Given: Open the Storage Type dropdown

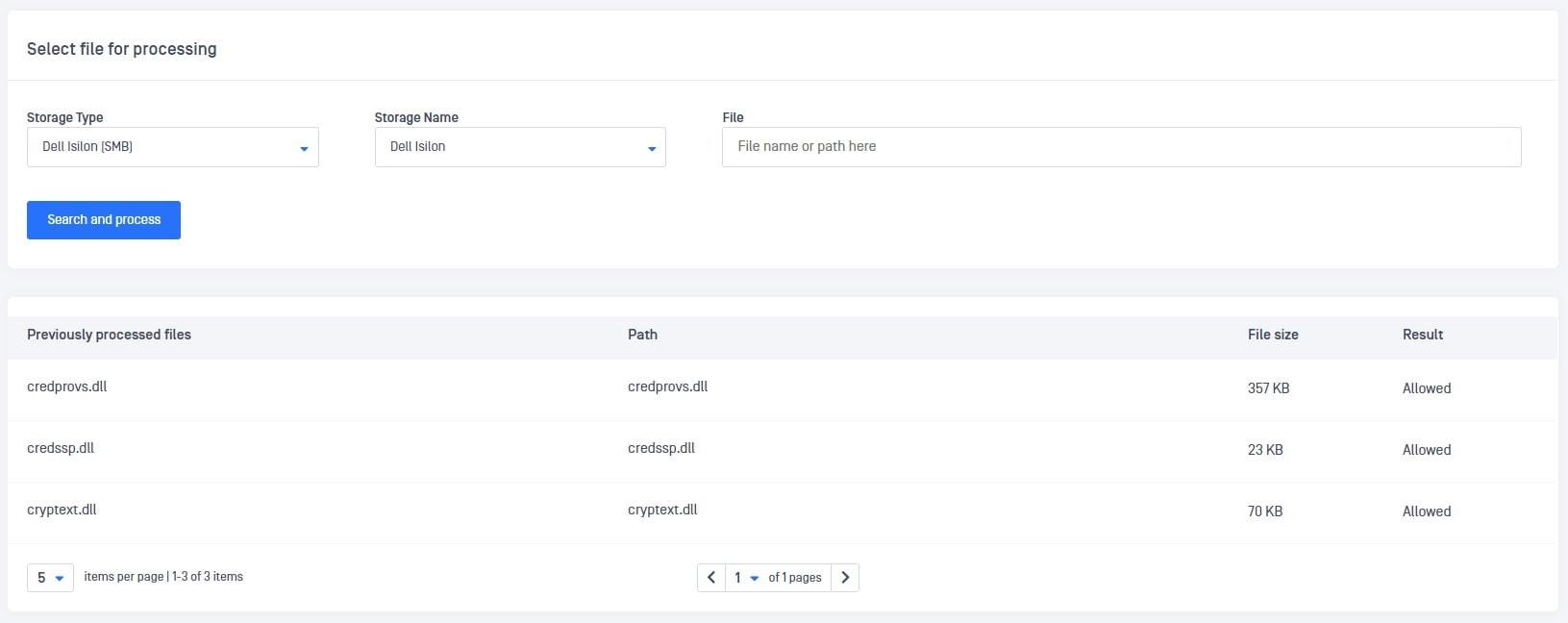Looking at the screenshot, I should [x=173, y=147].
